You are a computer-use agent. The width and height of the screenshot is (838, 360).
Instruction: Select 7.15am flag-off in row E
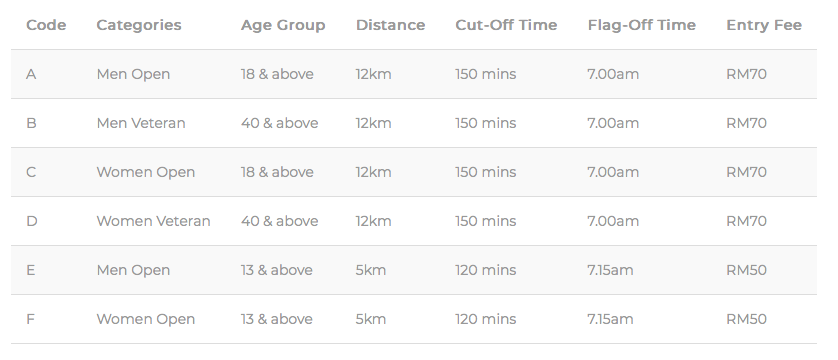(610, 270)
